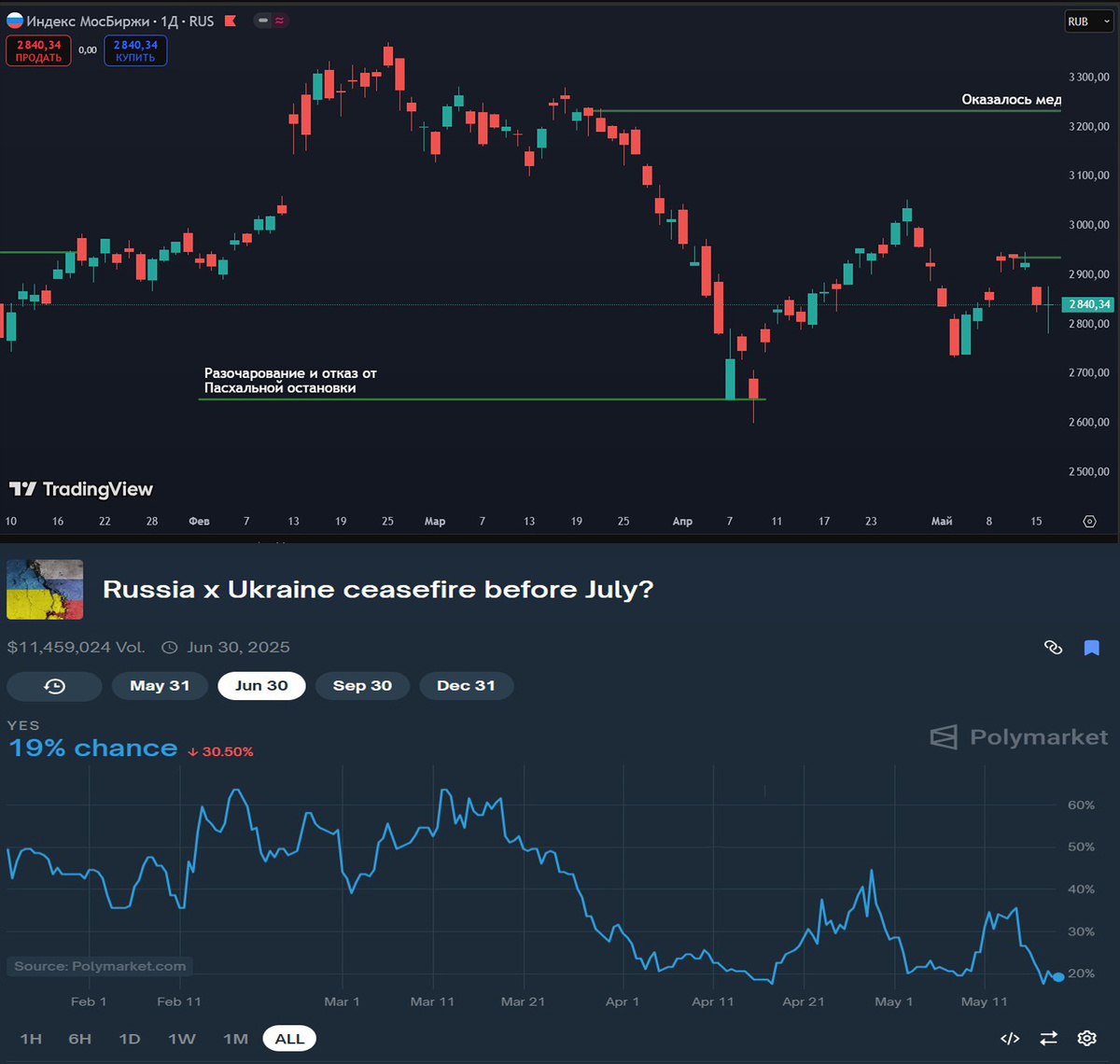Click the Russian flag symbol logo
This screenshot has height=1064, width=1120.
coord(15,20)
